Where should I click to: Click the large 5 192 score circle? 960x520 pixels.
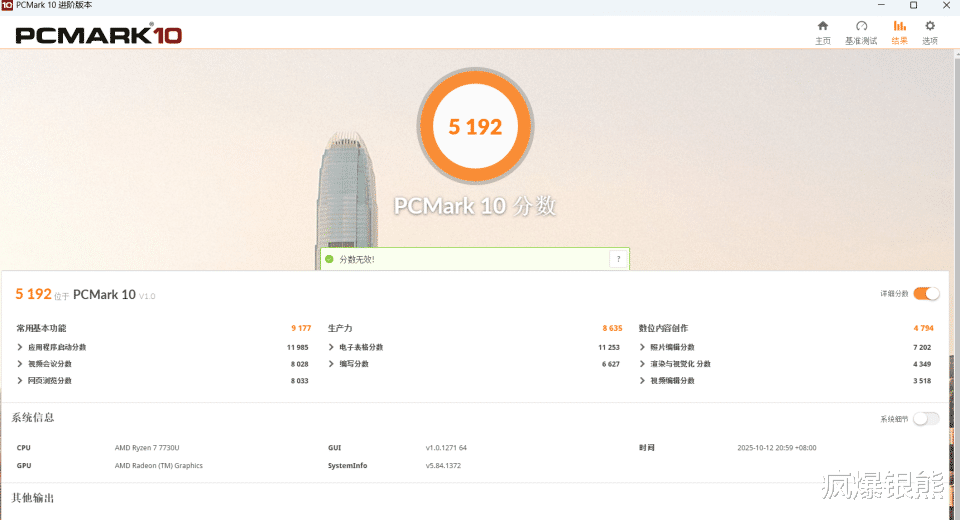click(475, 126)
